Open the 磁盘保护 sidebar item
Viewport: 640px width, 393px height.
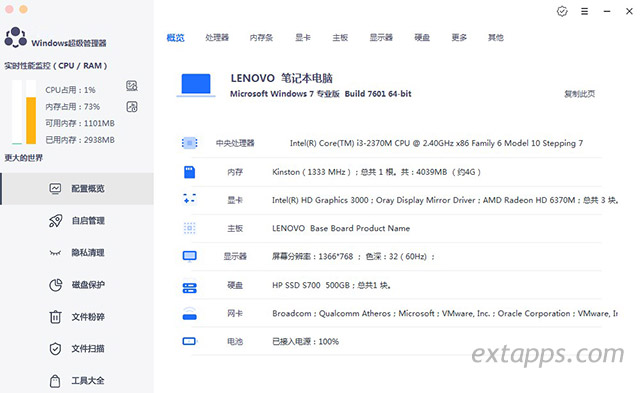78,284
